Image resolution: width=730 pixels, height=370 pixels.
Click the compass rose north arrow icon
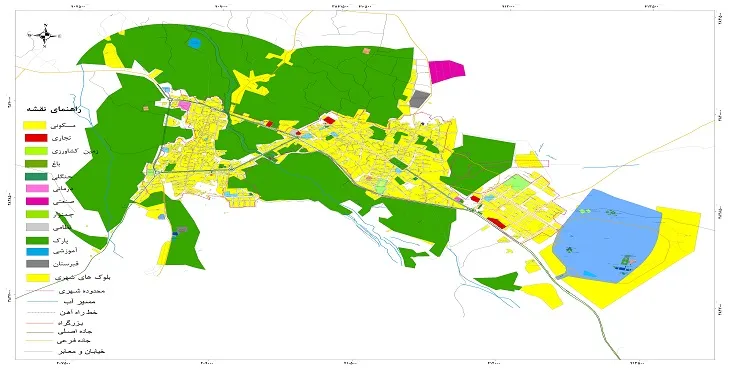45,35
